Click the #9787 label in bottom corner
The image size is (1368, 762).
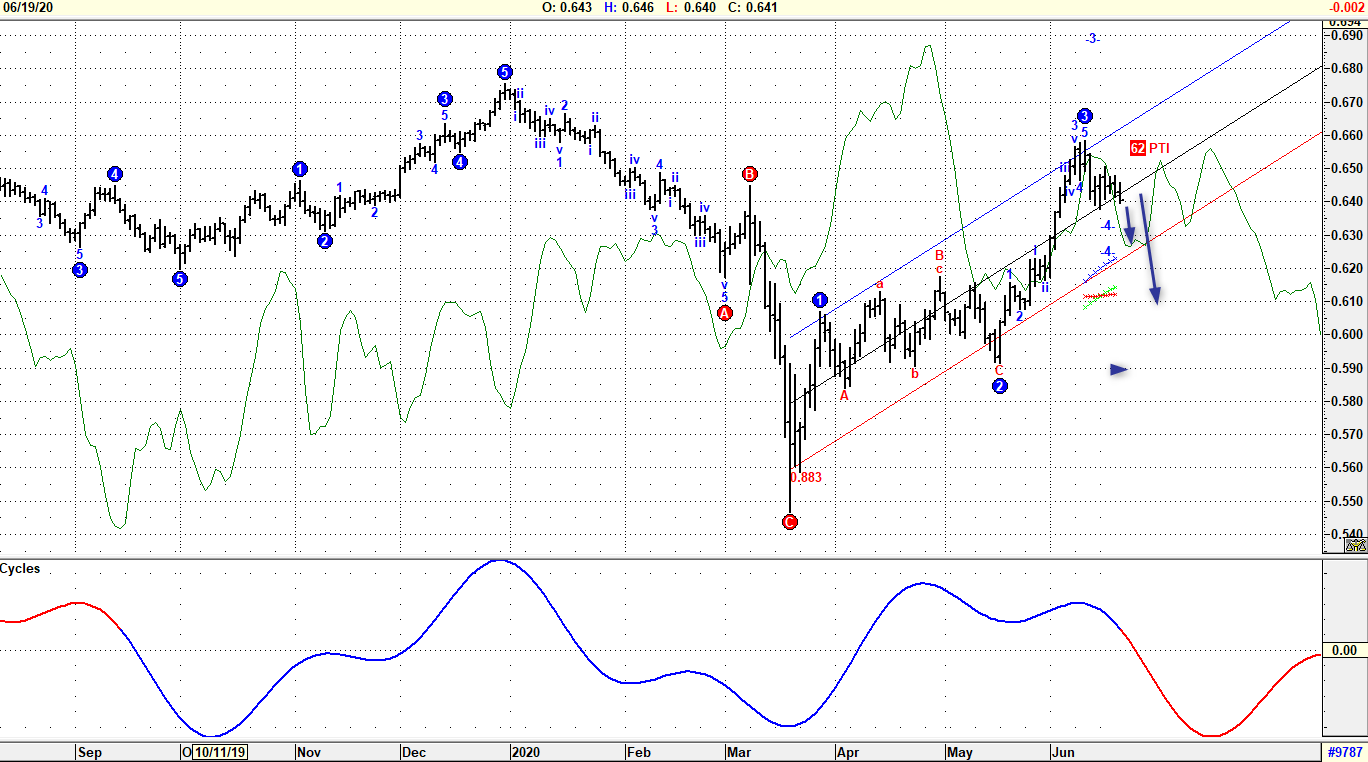coord(1344,752)
